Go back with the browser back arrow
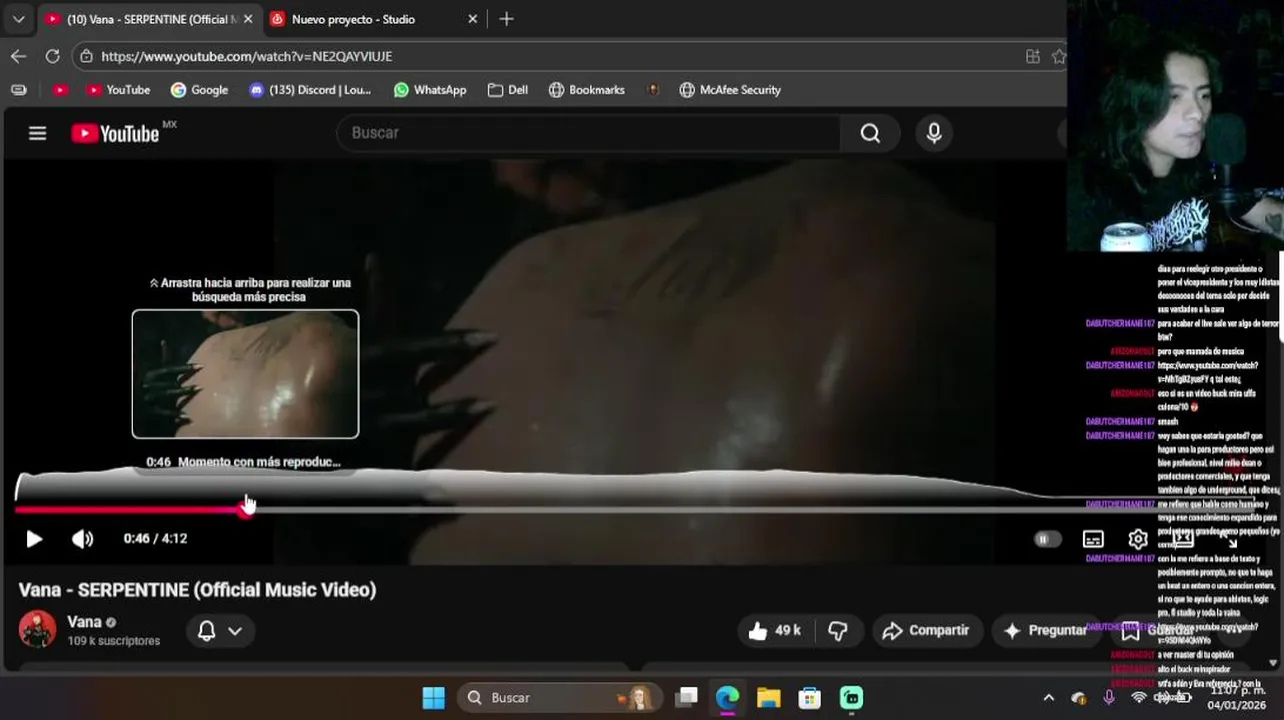Screen dimensions: 1284x720 click(x=19, y=56)
